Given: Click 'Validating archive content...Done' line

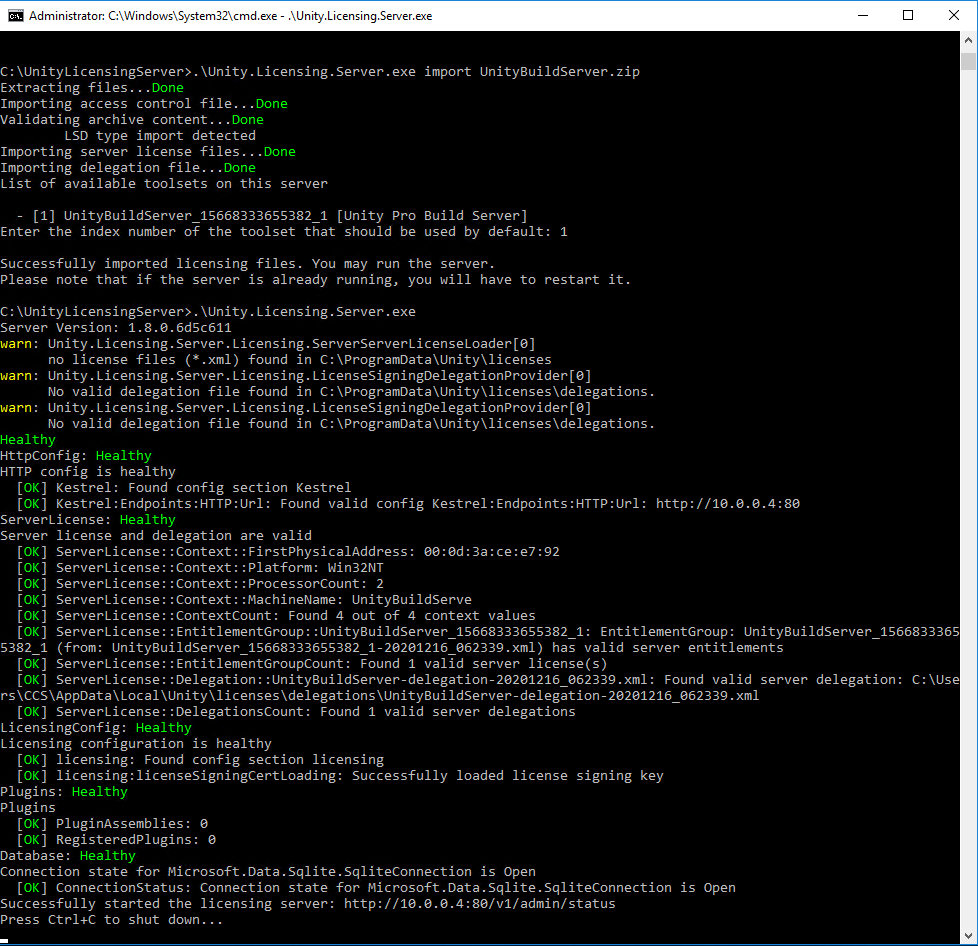Looking at the screenshot, I should click(x=132, y=120).
